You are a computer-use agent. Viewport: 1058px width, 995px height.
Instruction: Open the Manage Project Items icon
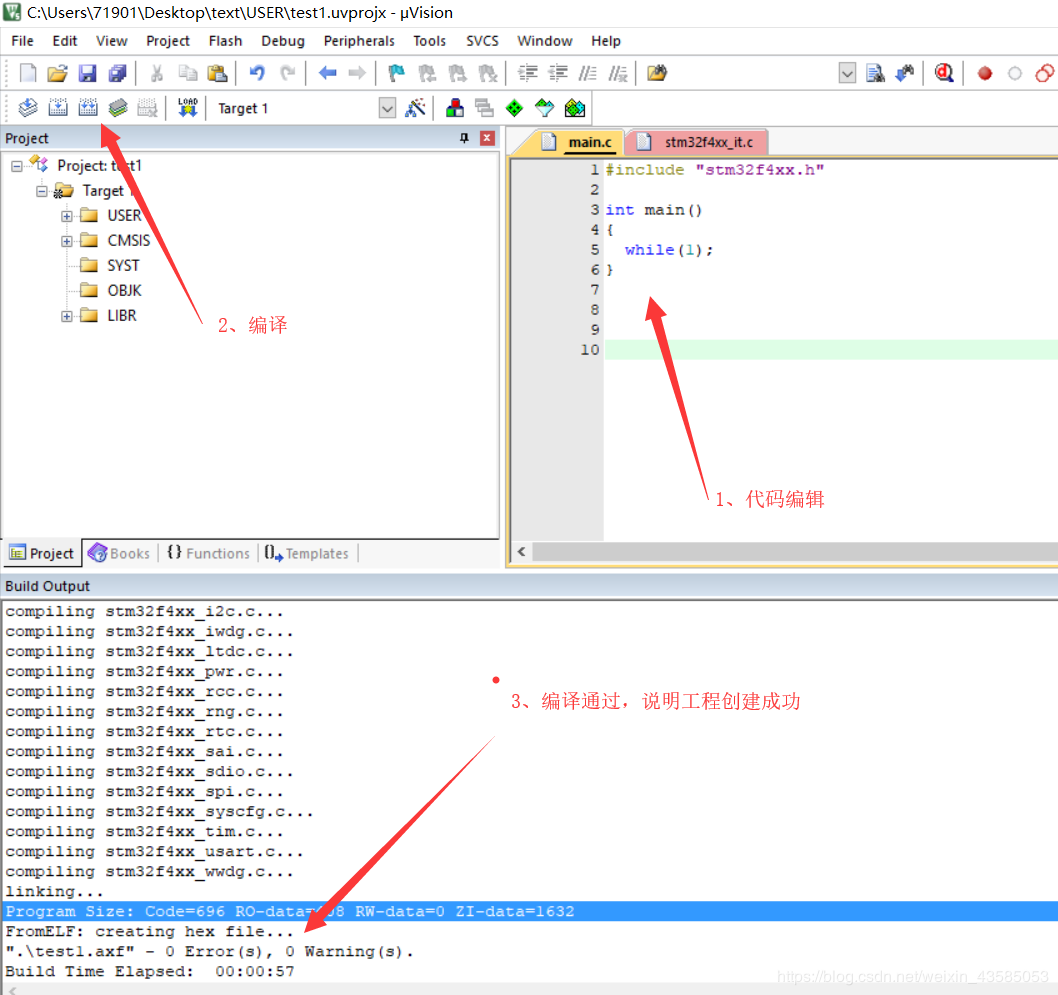(455, 108)
